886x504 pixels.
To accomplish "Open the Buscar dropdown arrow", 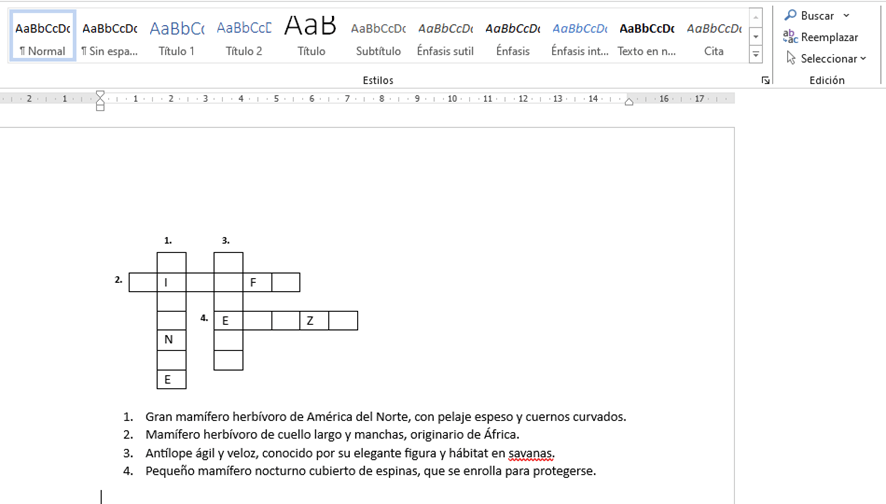I will pos(846,15).
